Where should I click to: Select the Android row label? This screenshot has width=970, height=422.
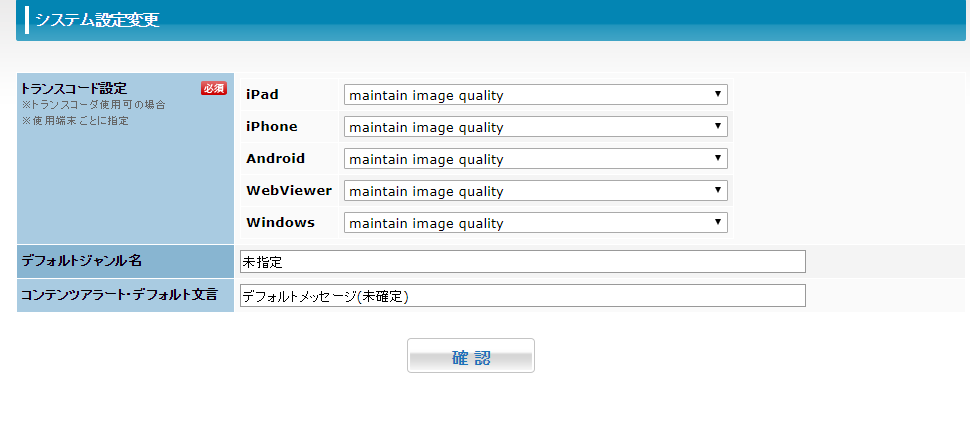[275, 159]
